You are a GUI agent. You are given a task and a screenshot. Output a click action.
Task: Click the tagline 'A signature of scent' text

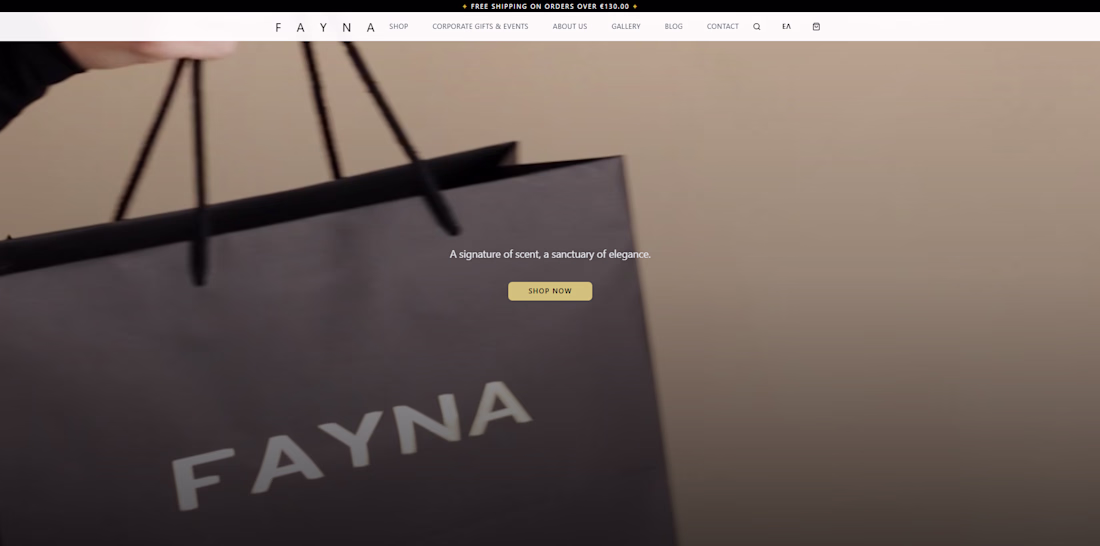pos(550,254)
